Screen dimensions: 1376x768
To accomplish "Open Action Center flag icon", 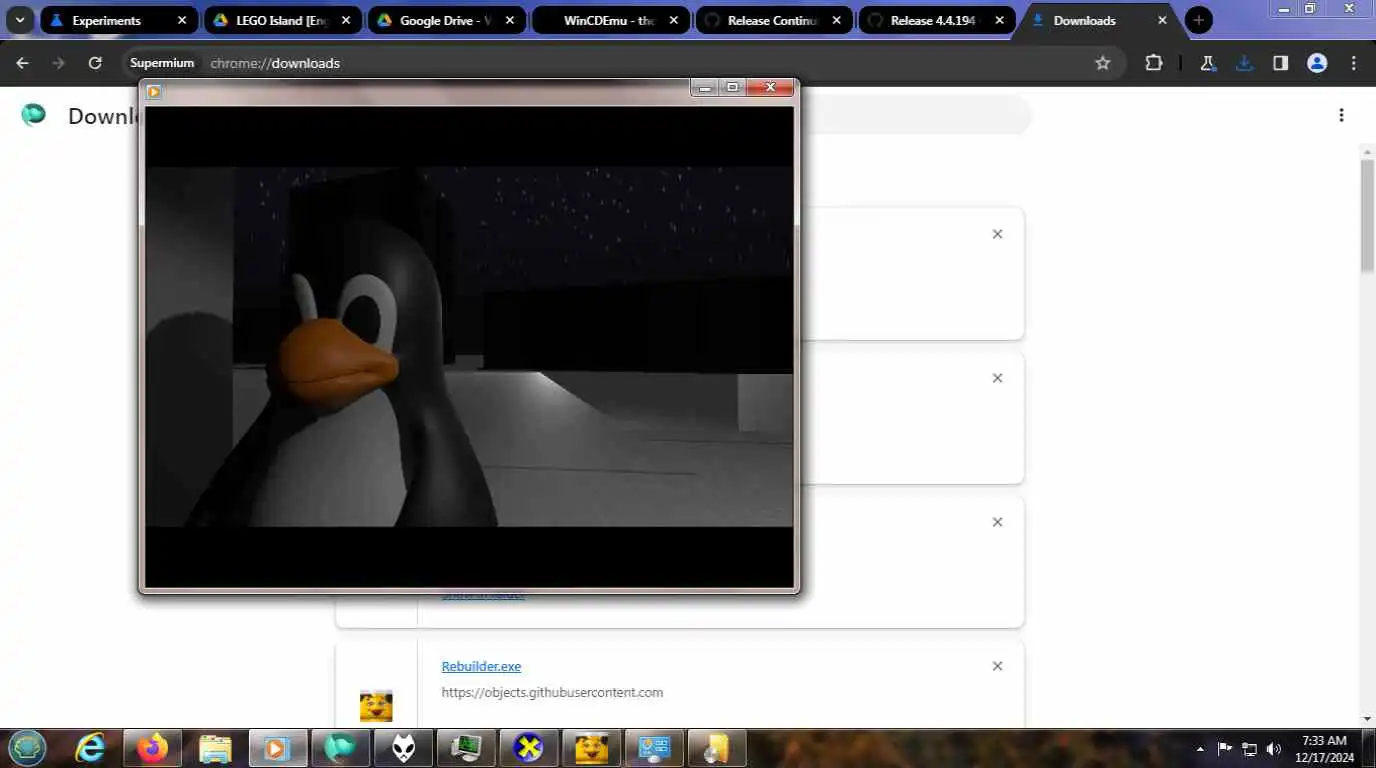I will (1225, 749).
